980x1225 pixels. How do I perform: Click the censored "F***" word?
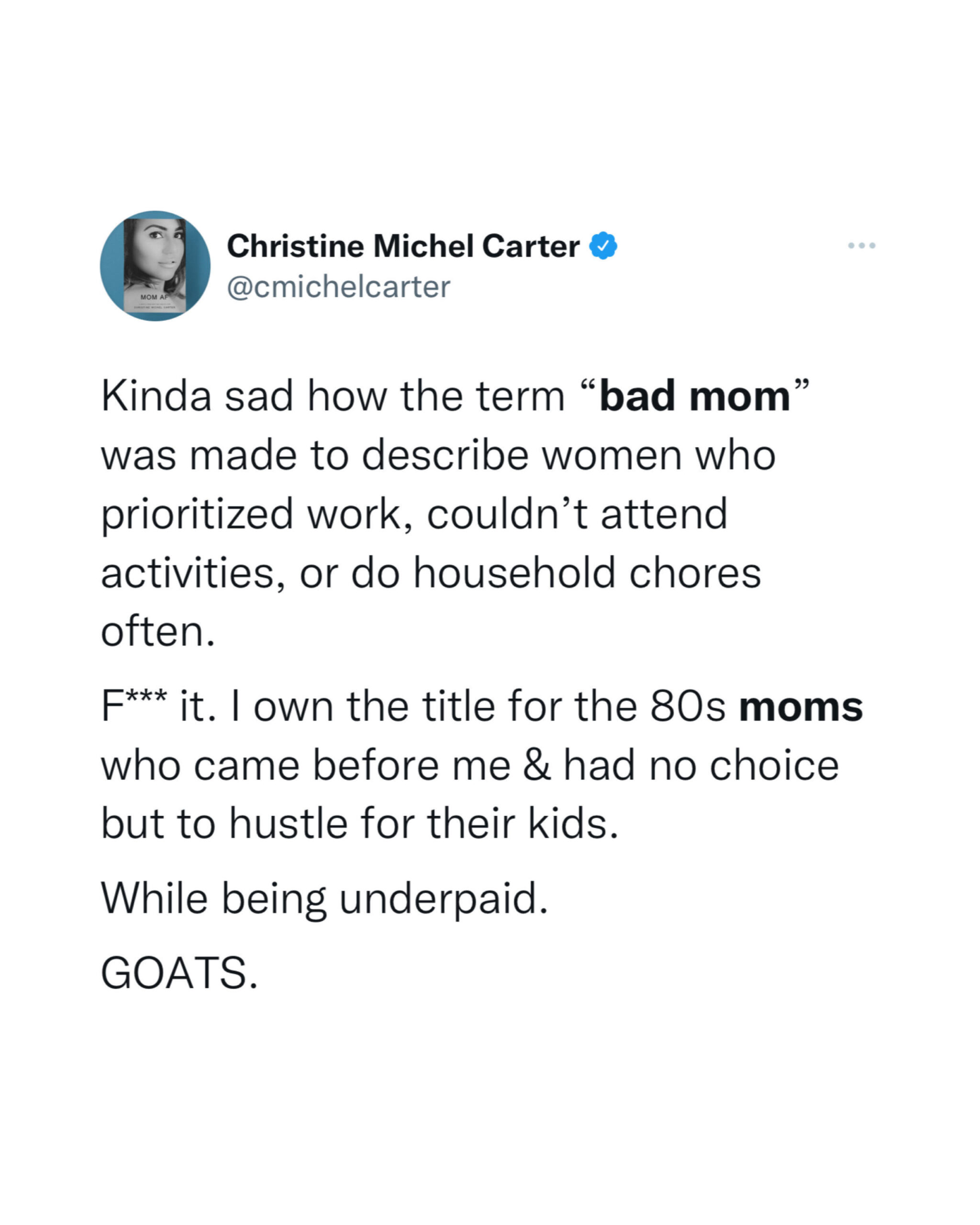tap(134, 705)
